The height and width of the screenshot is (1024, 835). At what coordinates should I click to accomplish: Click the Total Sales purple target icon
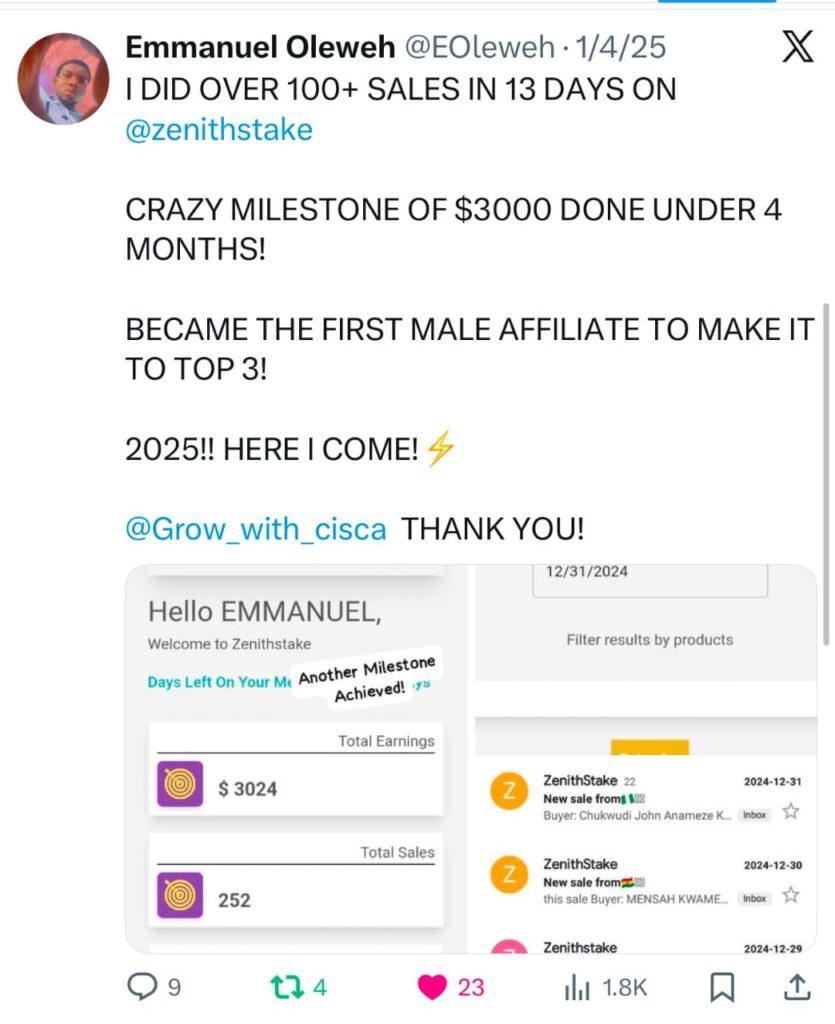(x=180, y=896)
